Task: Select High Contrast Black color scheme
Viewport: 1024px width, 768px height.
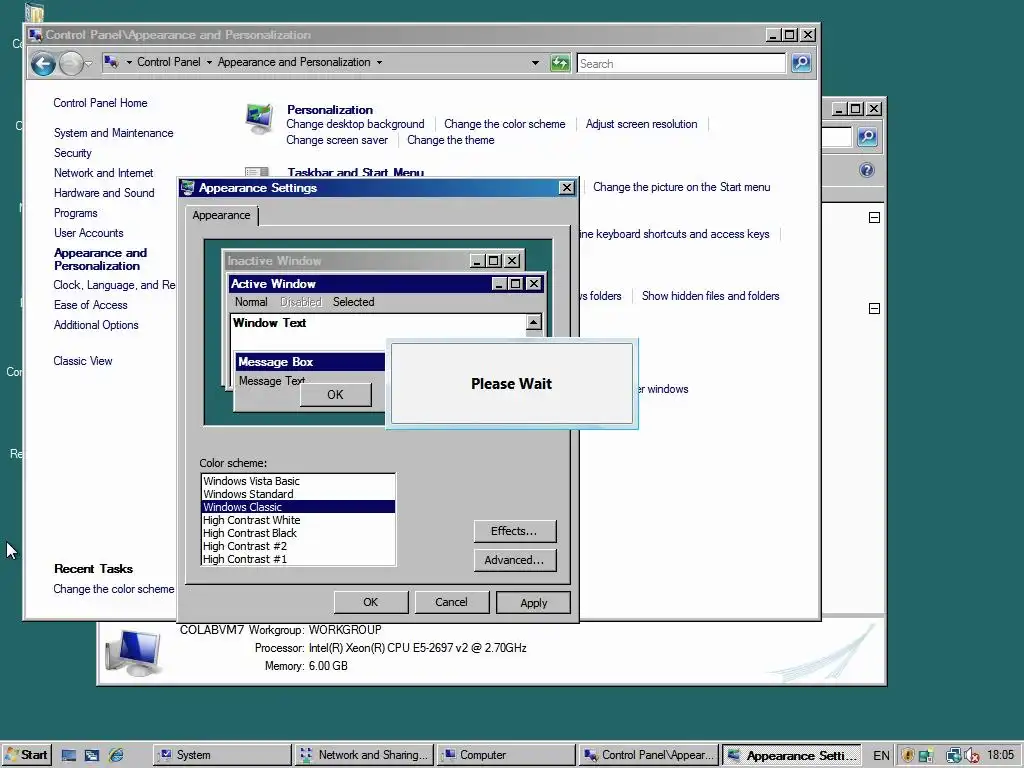Action: [x=298, y=533]
